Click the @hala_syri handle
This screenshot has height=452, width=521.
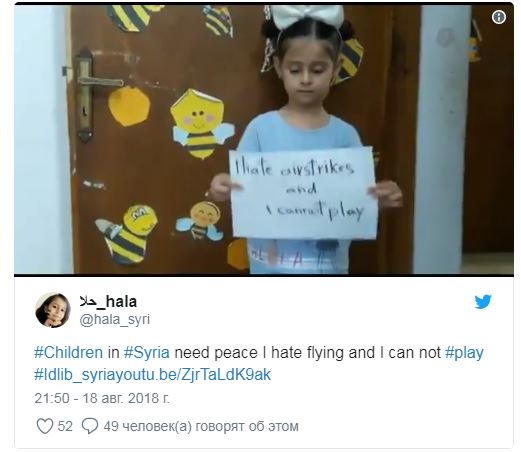[x=115, y=319]
